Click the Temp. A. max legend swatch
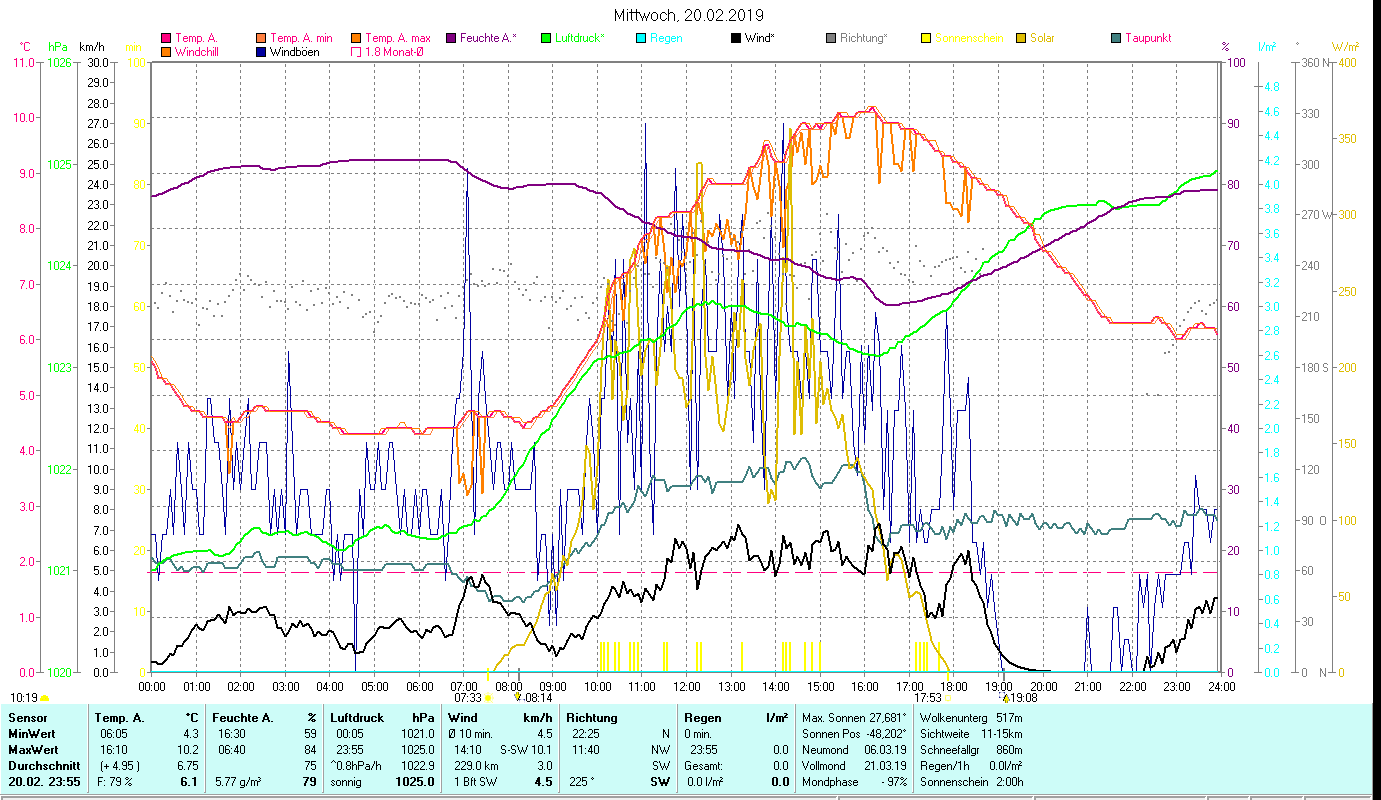 [x=356, y=38]
